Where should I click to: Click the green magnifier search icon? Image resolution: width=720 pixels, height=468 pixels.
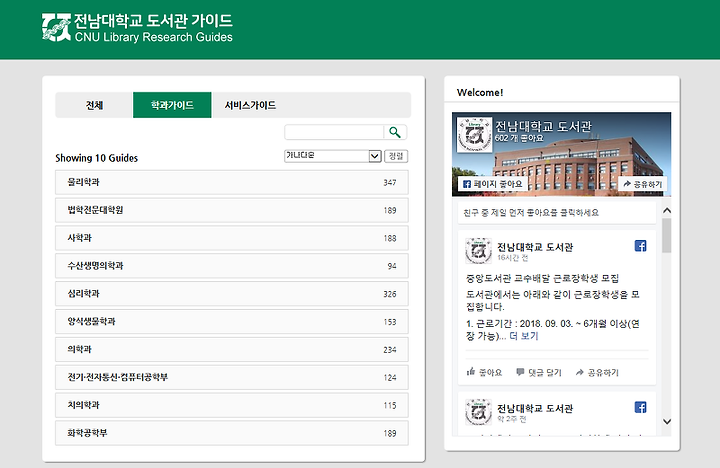(x=395, y=132)
